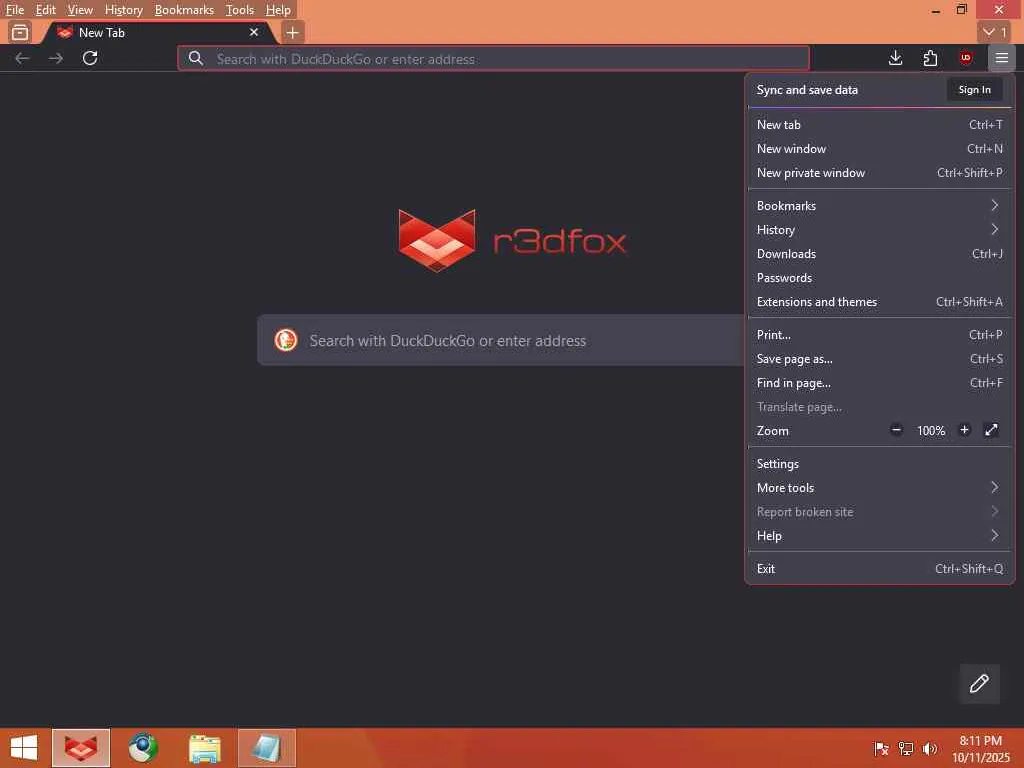Enter full screen via zoom row arrow icon
The width and height of the screenshot is (1024, 768).
pyautogui.click(x=991, y=430)
